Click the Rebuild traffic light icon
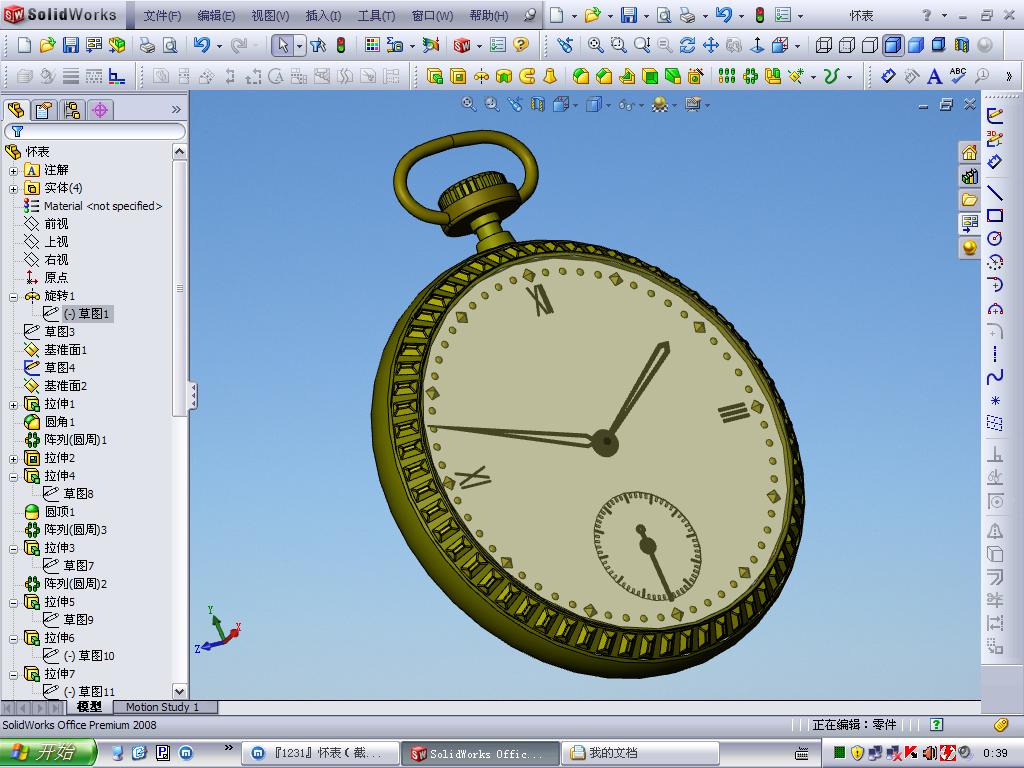 pyautogui.click(x=341, y=44)
